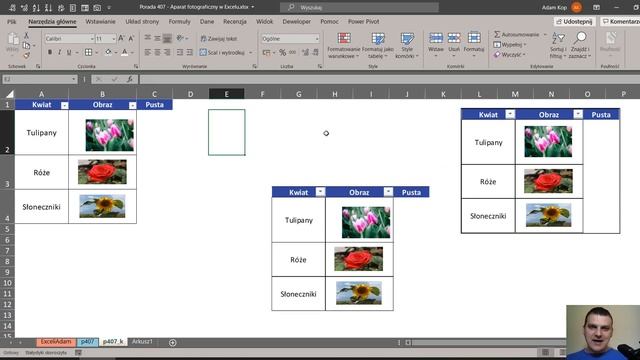This screenshot has width=640, height=360.
Task: Open Znajdź i zaznacz menu
Action: [580, 45]
